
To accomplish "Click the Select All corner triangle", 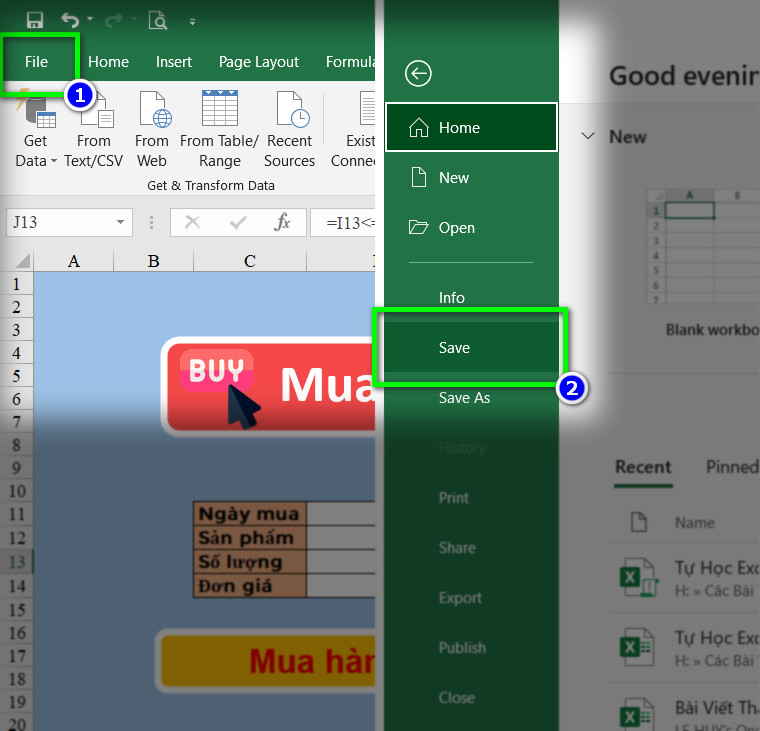I will pos(23,261).
